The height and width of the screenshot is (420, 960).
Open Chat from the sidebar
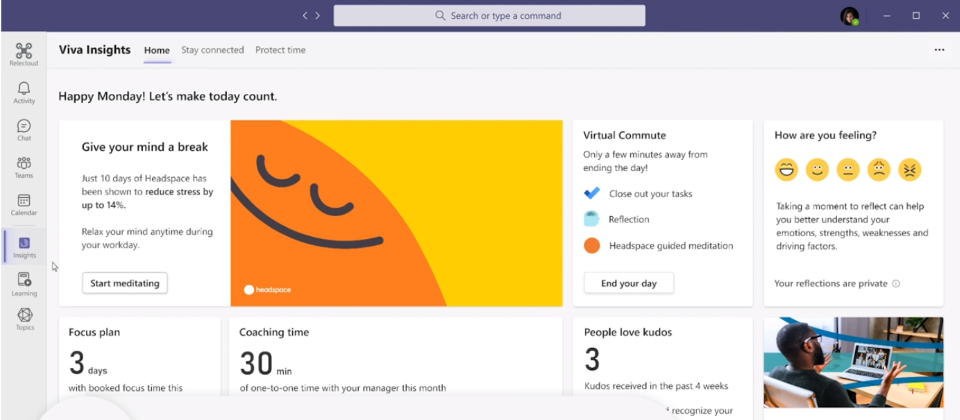coord(24,130)
